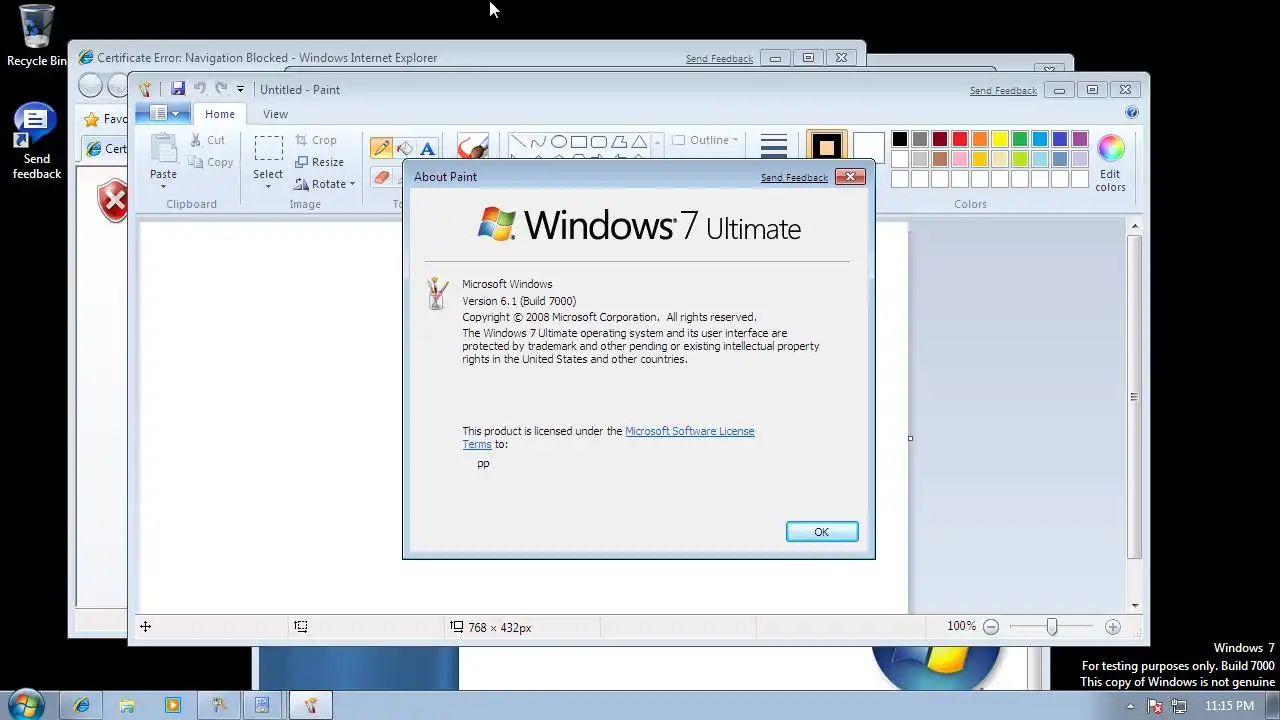Open the Rotate dropdown

[325, 184]
